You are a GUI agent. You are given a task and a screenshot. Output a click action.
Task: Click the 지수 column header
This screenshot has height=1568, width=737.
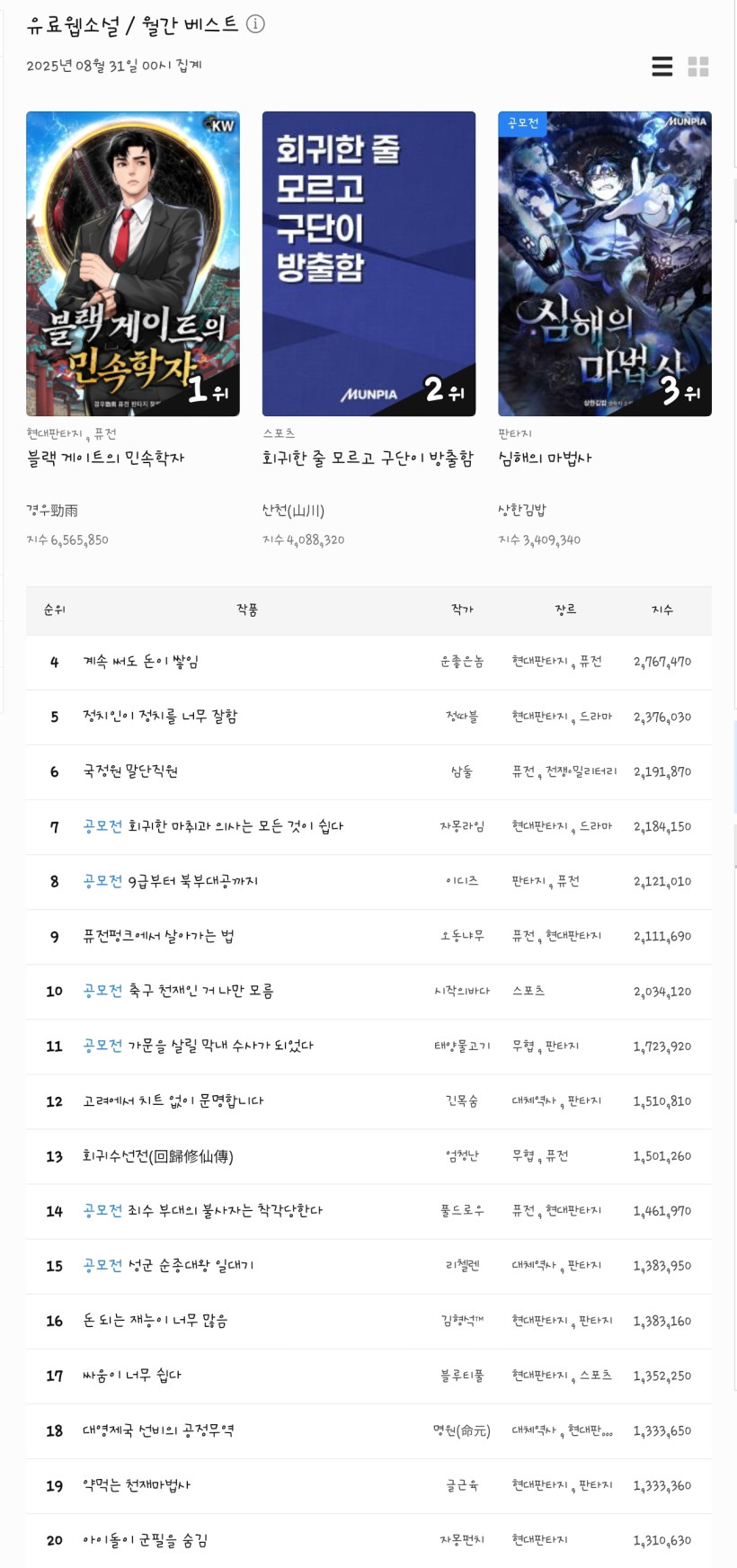tap(662, 610)
